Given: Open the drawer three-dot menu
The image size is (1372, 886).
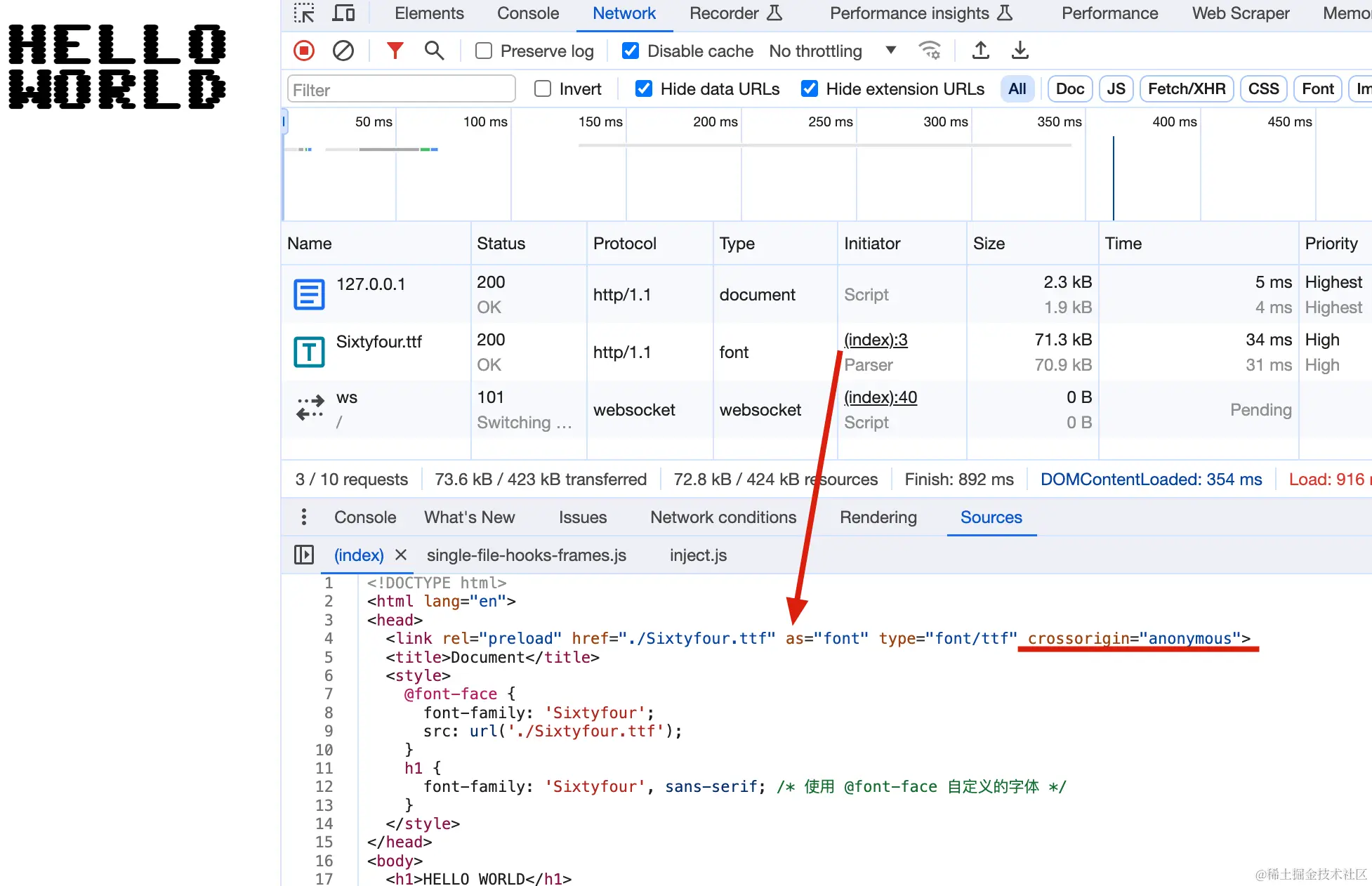Looking at the screenshot, I should click(x=303, y=517).
